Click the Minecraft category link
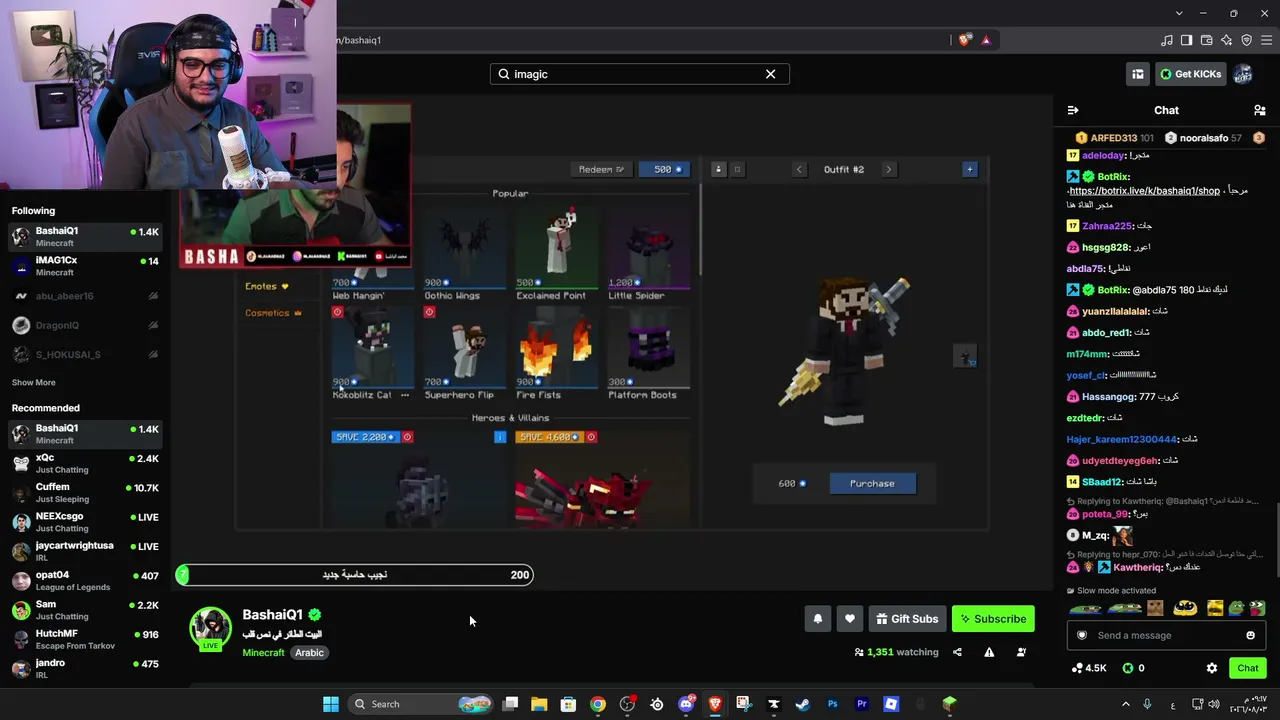Viewport: 1280px width, 720px height. pyautogui.click(x=264, y=653)
